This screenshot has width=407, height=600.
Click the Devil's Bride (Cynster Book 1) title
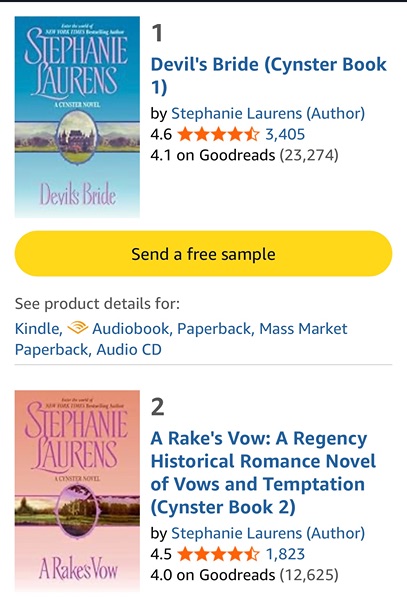point(269,76)
